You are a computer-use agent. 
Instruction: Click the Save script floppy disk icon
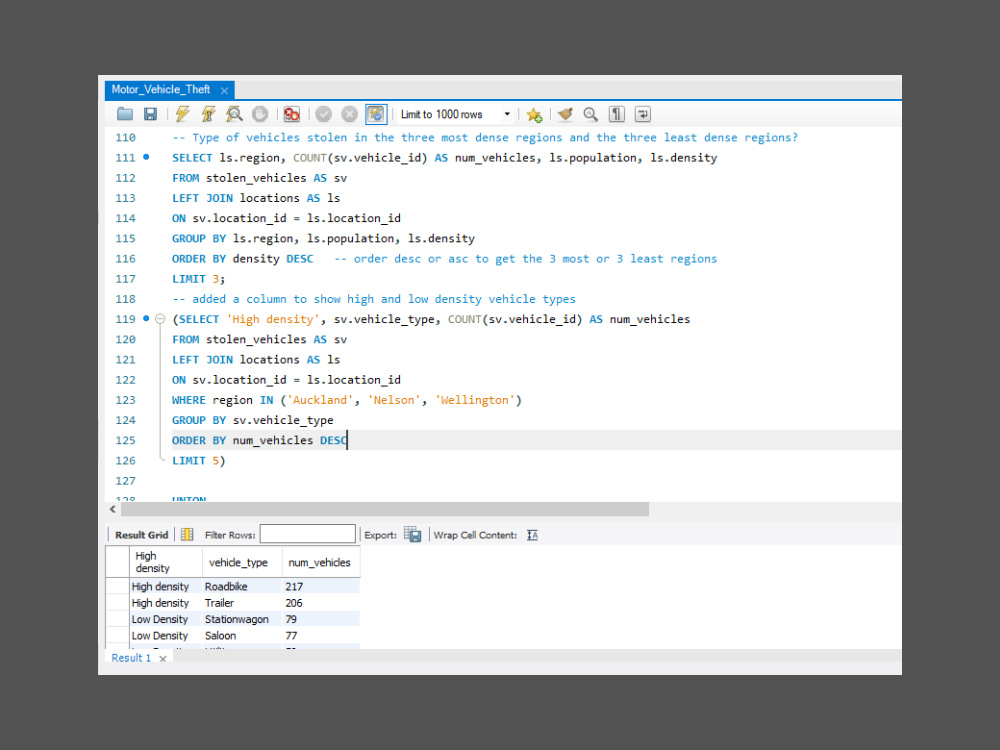(x=151, y=114)
